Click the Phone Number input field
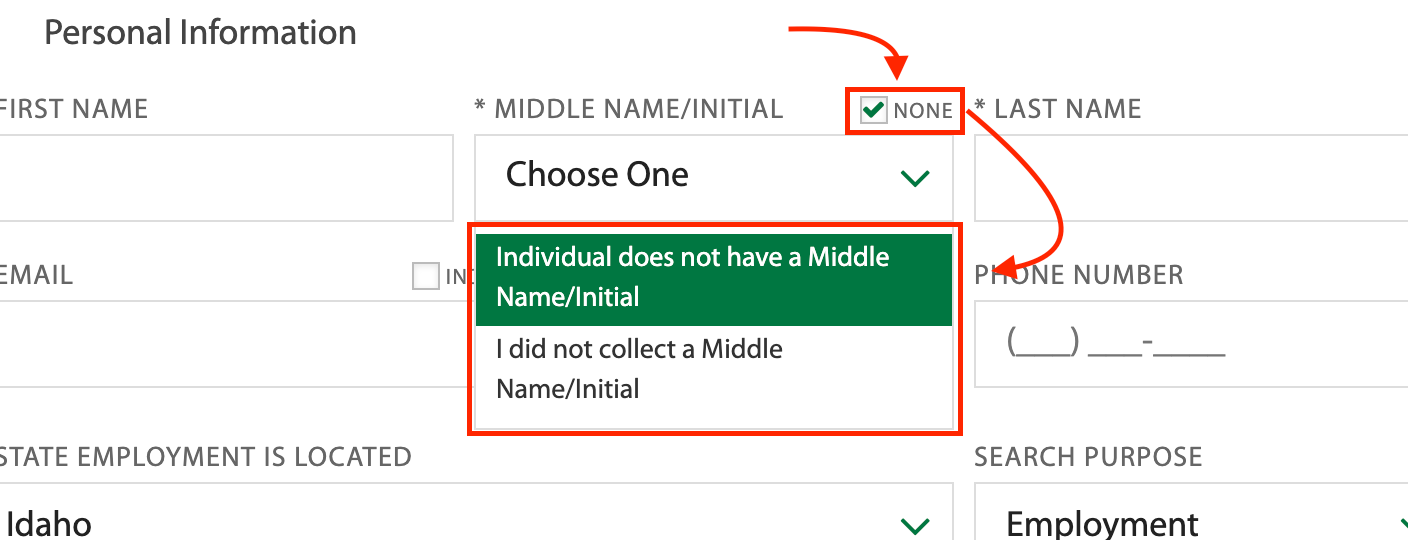Screen dimensions: 1408x540 click(x=1190, y=343)
